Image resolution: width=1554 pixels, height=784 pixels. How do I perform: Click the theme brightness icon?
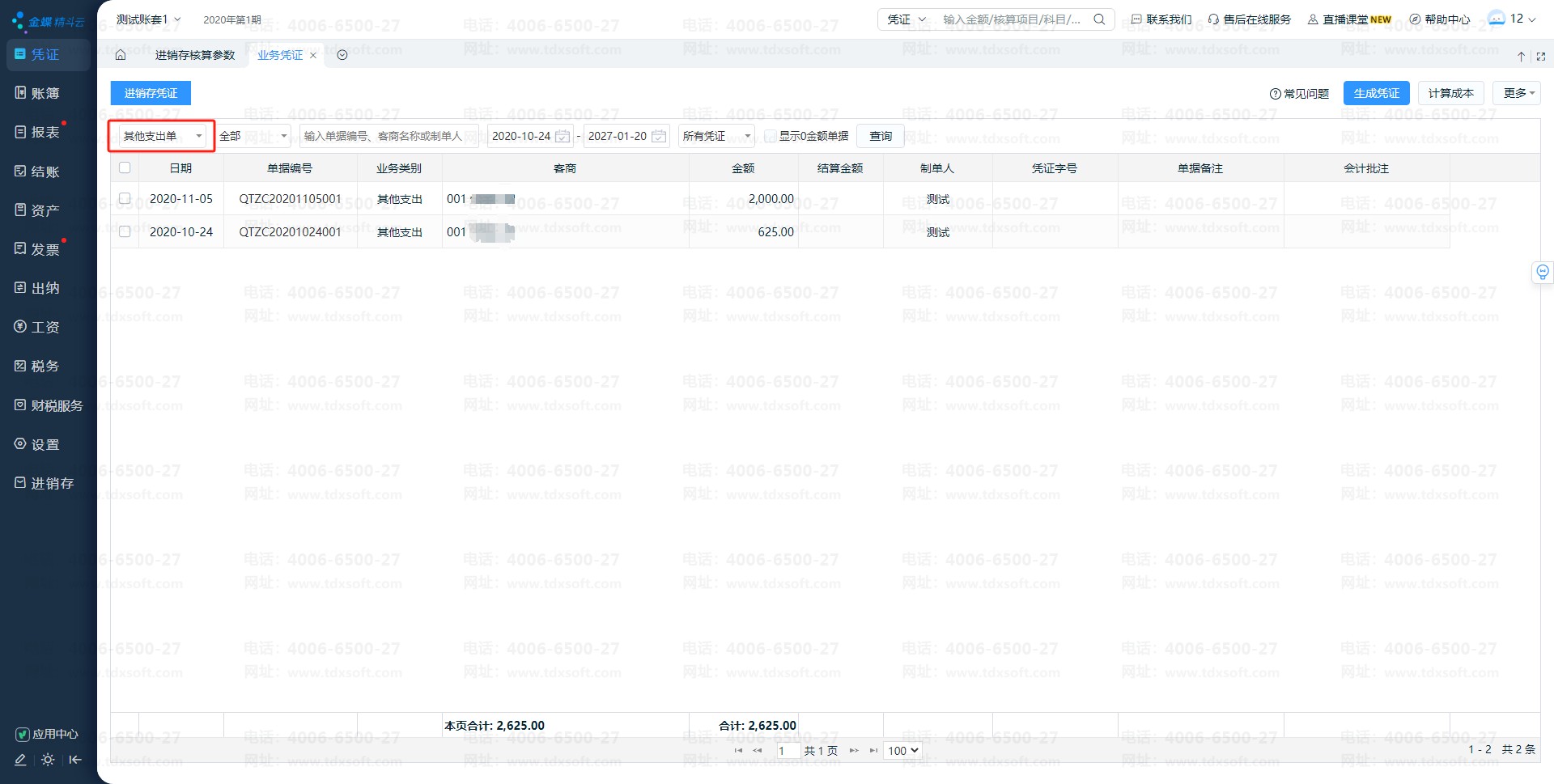pyautogui.click(x=48, y=760)
